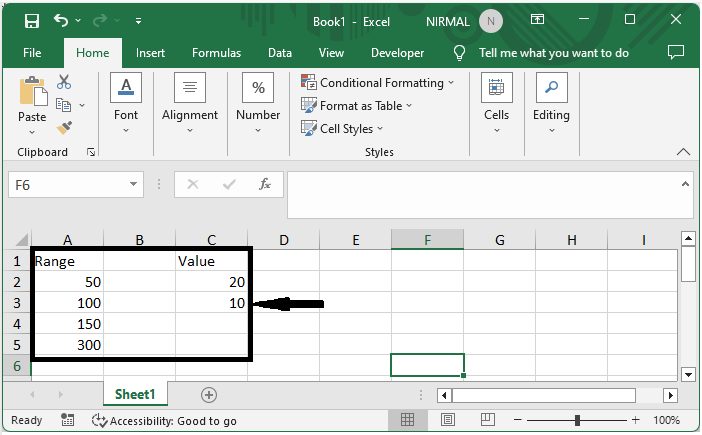This screenshot has height=435, width=702.
Task: Switch to the Developer tab
Action: click(397, 53)
